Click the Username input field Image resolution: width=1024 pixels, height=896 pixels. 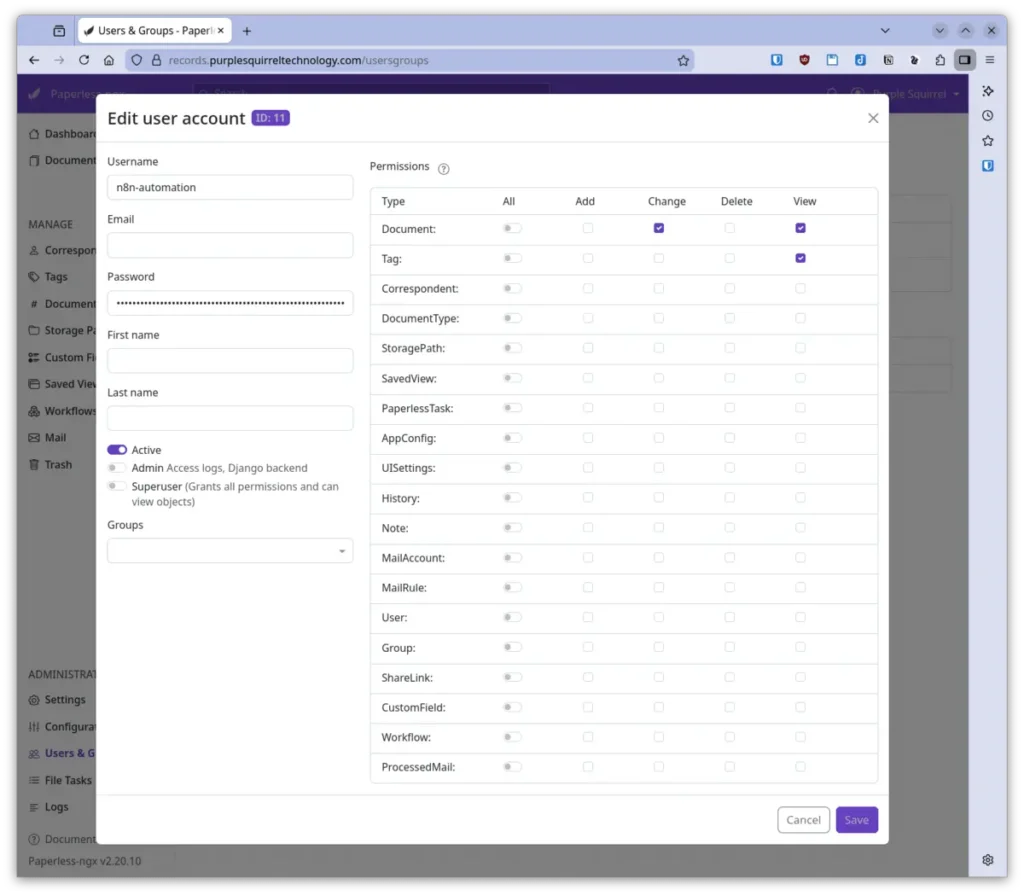229,187
